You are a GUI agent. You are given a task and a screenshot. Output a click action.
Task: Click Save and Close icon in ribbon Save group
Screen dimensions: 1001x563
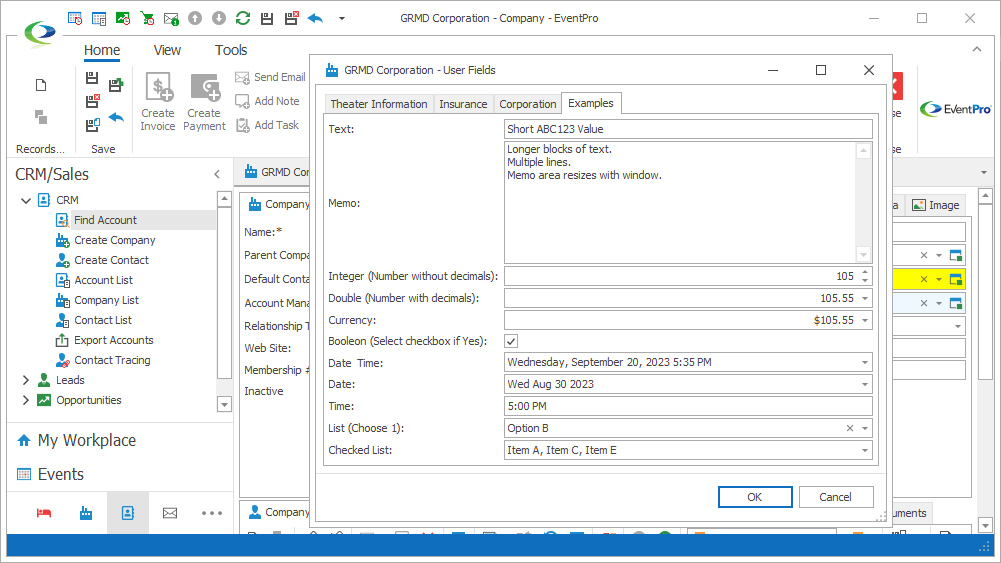(92, 101)
